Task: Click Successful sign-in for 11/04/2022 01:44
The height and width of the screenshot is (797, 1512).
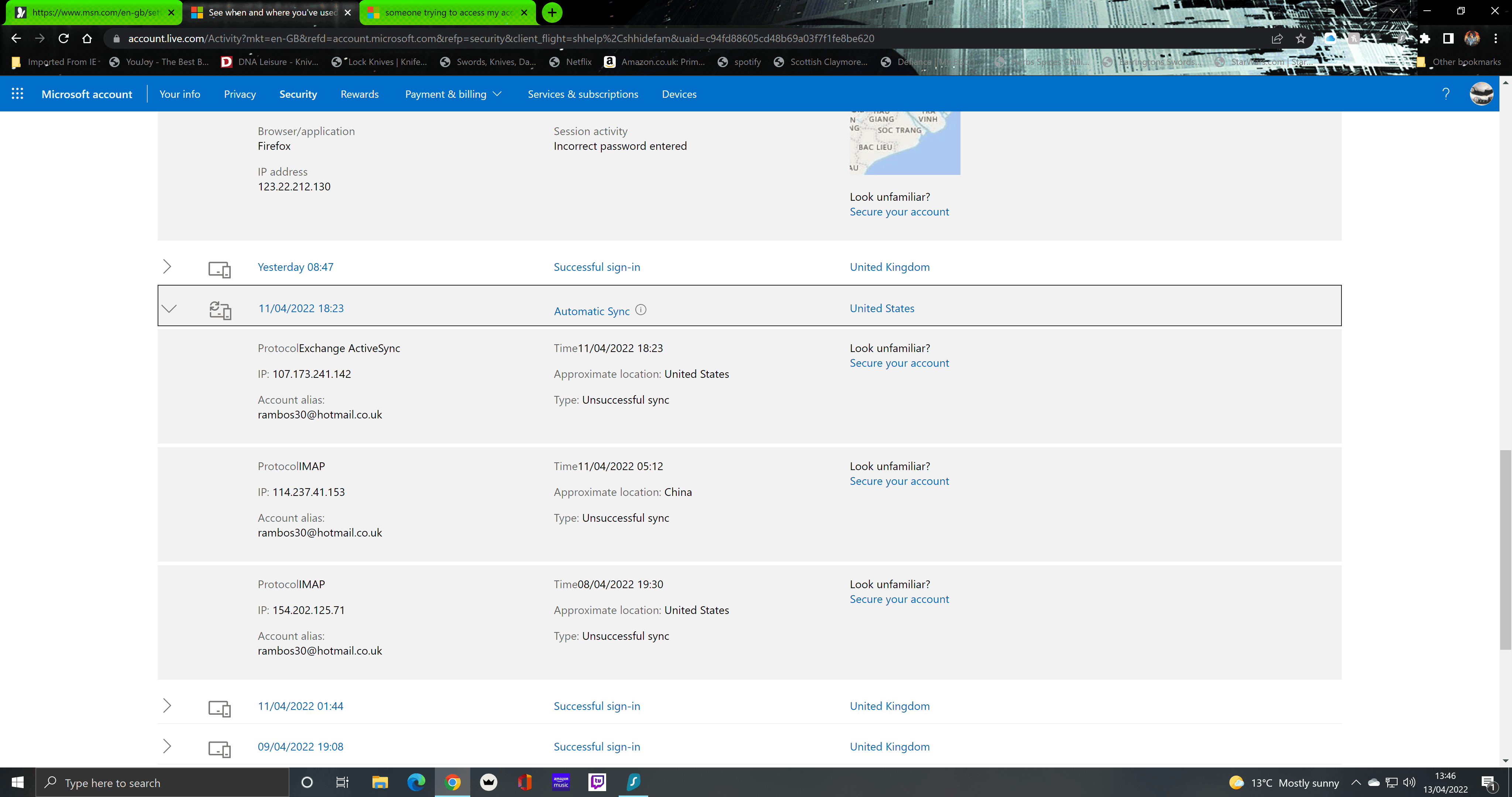Action: click(x=597, y=706)
